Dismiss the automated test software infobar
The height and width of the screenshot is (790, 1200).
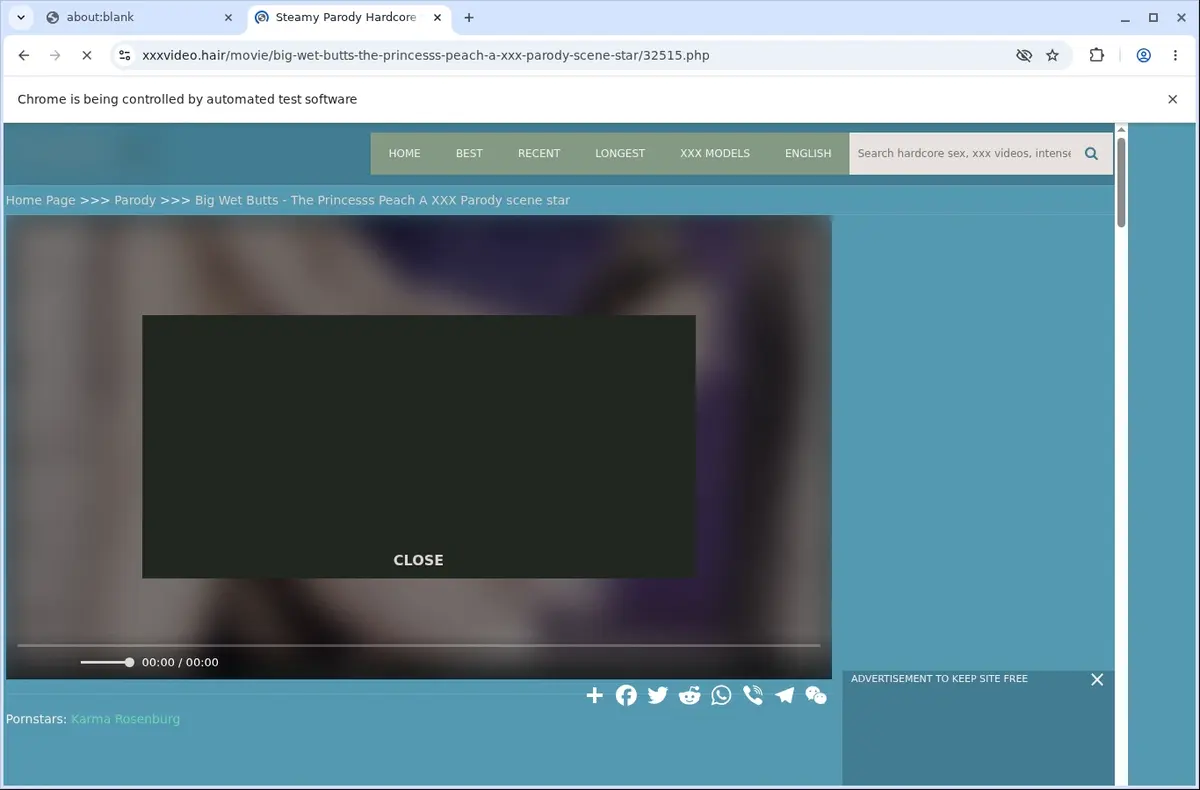click(x=1173, y=99)
